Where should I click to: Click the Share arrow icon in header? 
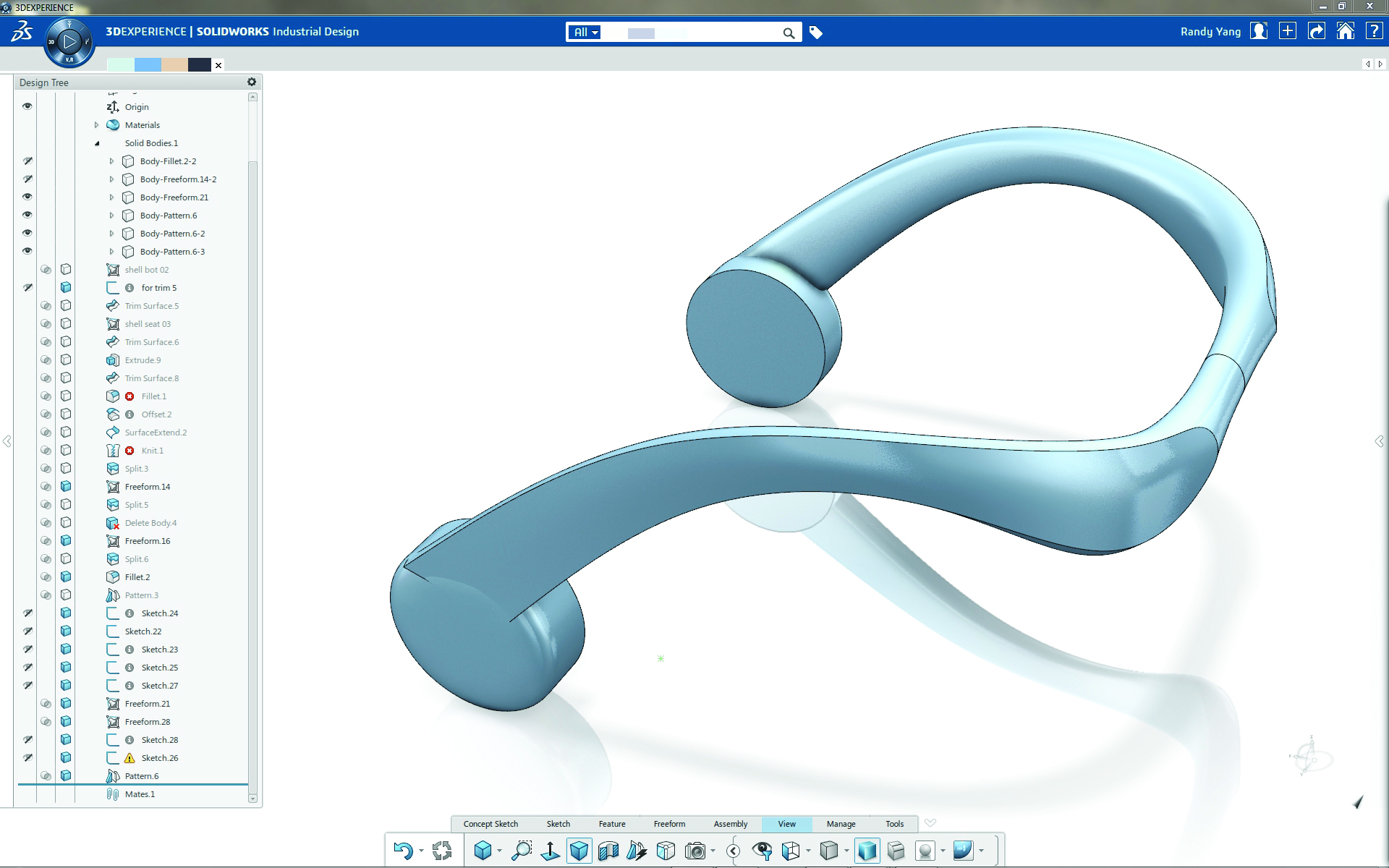pyautogui.click(x=1317, y=31)
